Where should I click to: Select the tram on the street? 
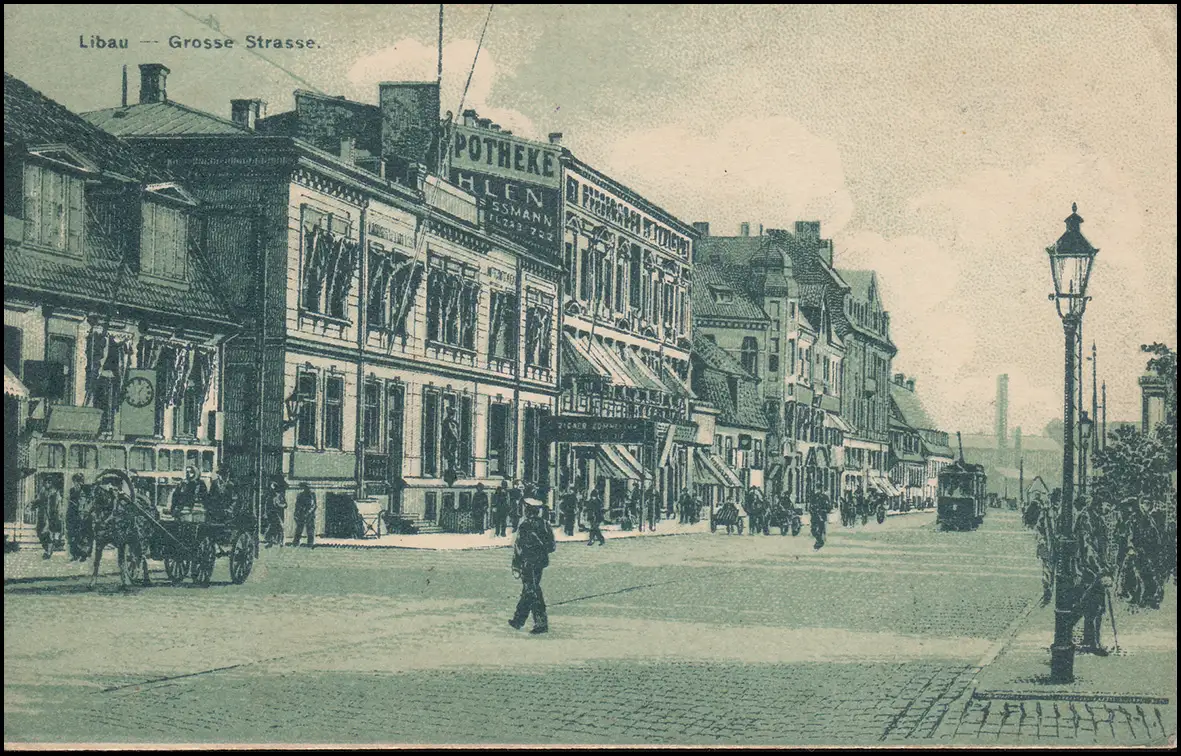(961, 495)
